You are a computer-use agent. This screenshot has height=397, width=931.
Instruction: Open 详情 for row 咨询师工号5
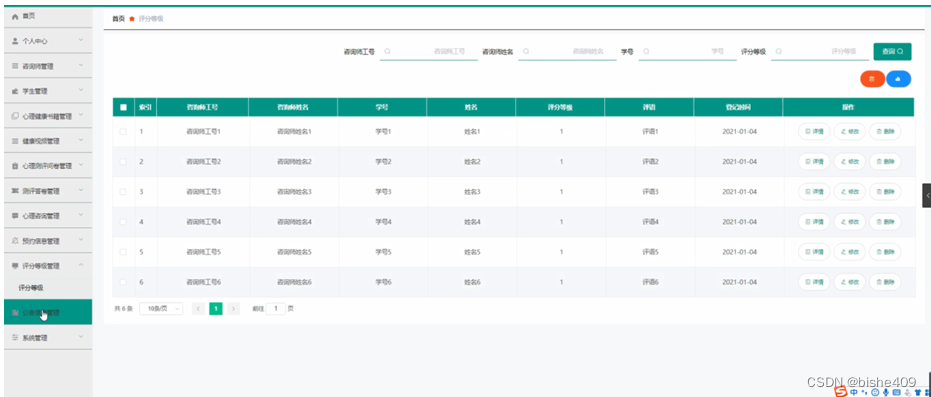814,252
